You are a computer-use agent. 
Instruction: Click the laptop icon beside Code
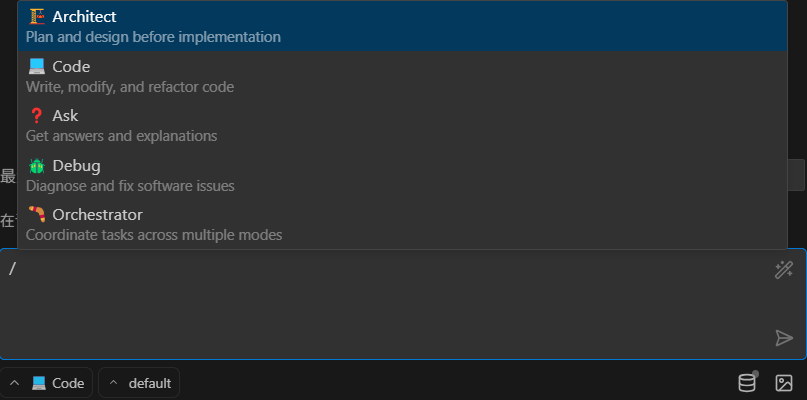(x=37, y=66)
